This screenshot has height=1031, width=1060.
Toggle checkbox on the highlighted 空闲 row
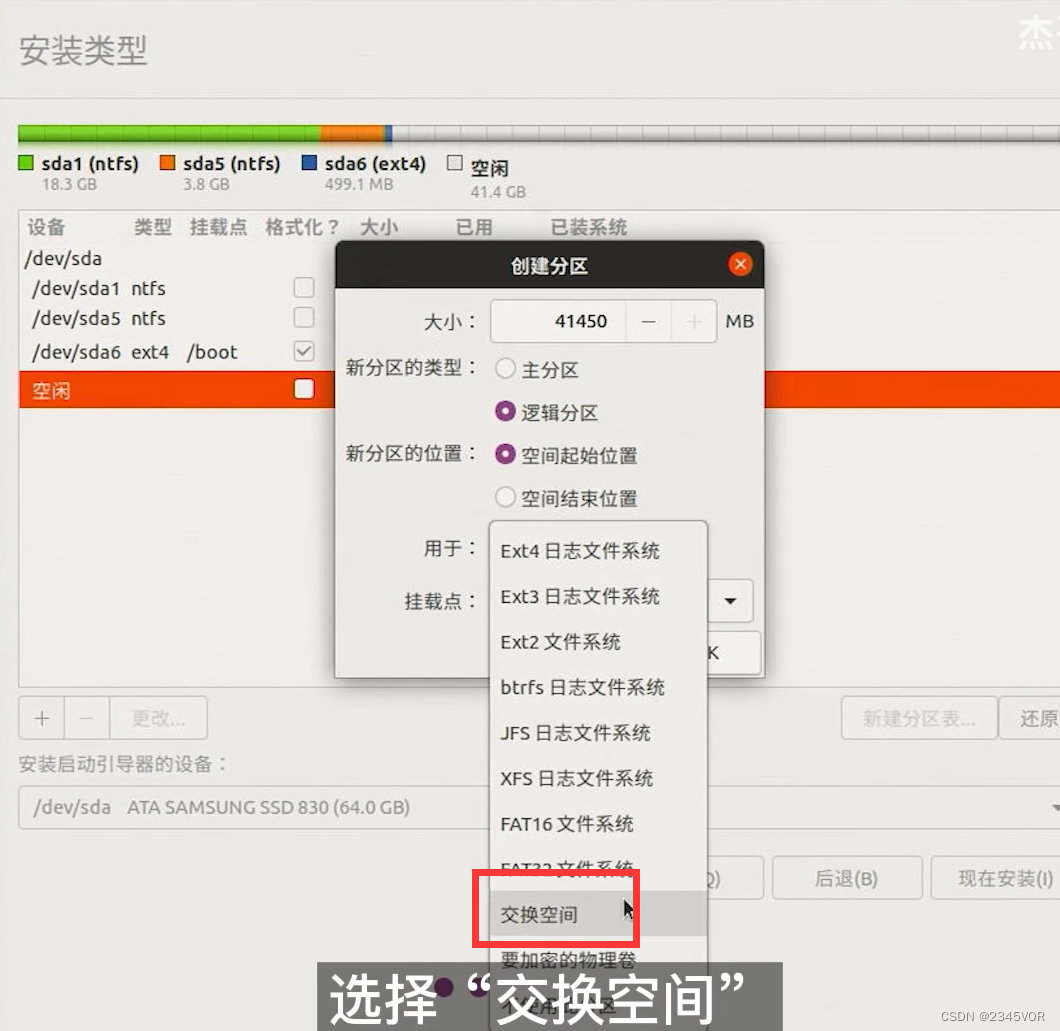pyautogui.click(x=304, y=389)
